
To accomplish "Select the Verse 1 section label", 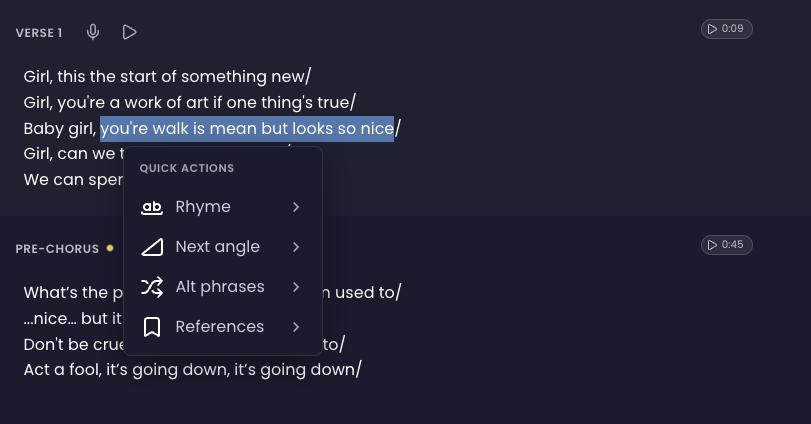I will (39, 33).
